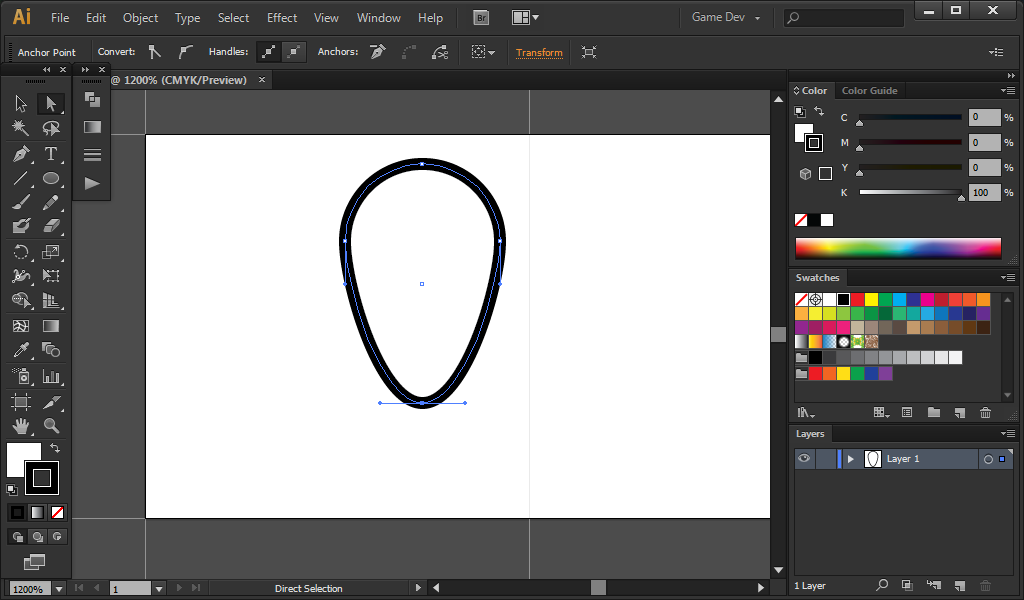Screen dimensions: 1024x600
Task: Hide Layer 1 using eye icon
Action: click(804, 459)
